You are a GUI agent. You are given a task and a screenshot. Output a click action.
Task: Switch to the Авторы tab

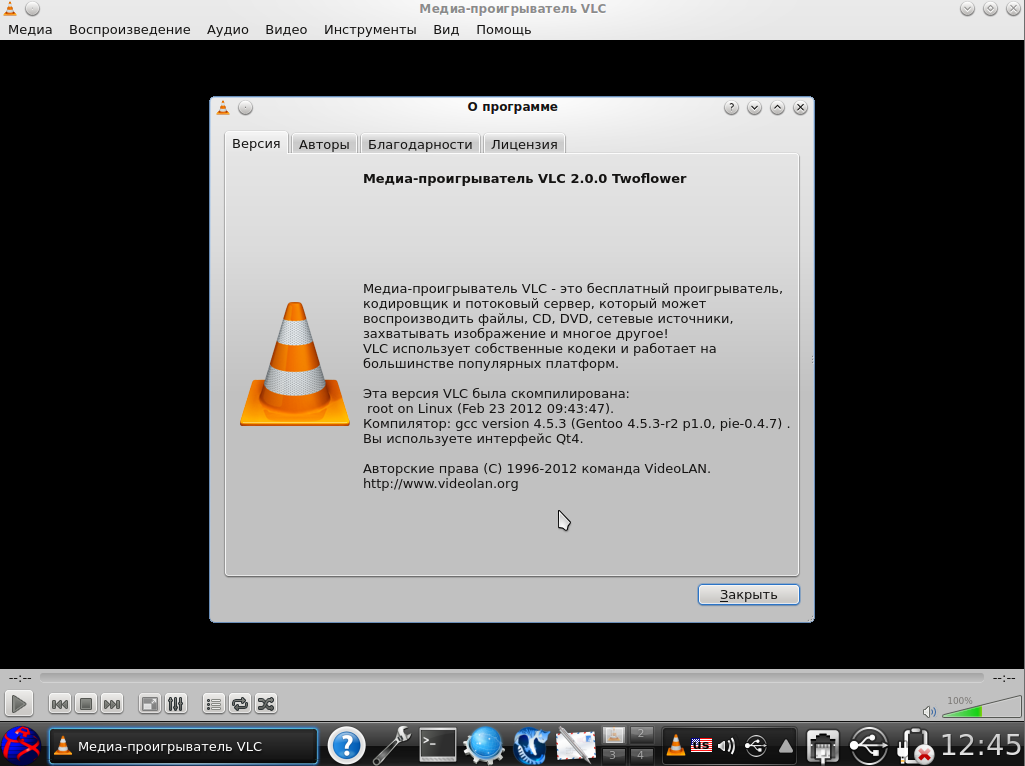coord(324,144)
